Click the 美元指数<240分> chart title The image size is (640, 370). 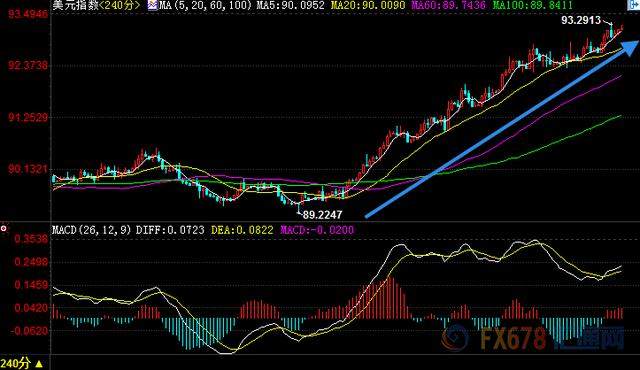(96, 5)
